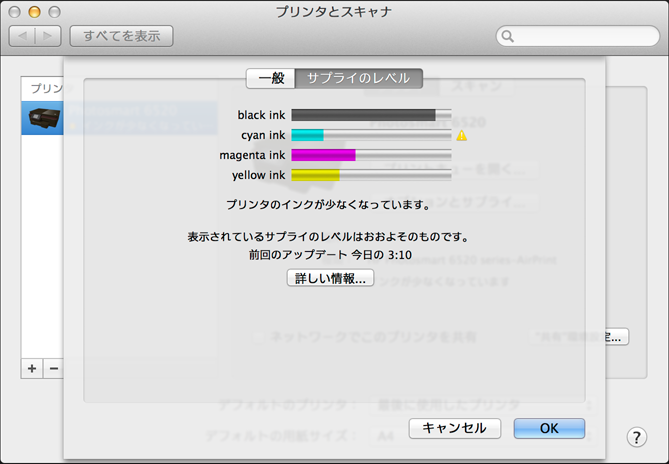
Task: Switch to the dimmed スキャン tab
Action: coord(477,87)
